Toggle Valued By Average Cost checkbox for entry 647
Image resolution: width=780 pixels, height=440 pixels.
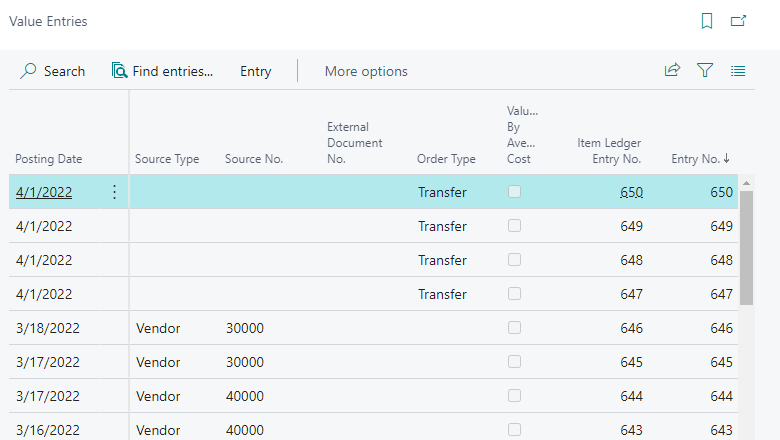coord(514,293)
